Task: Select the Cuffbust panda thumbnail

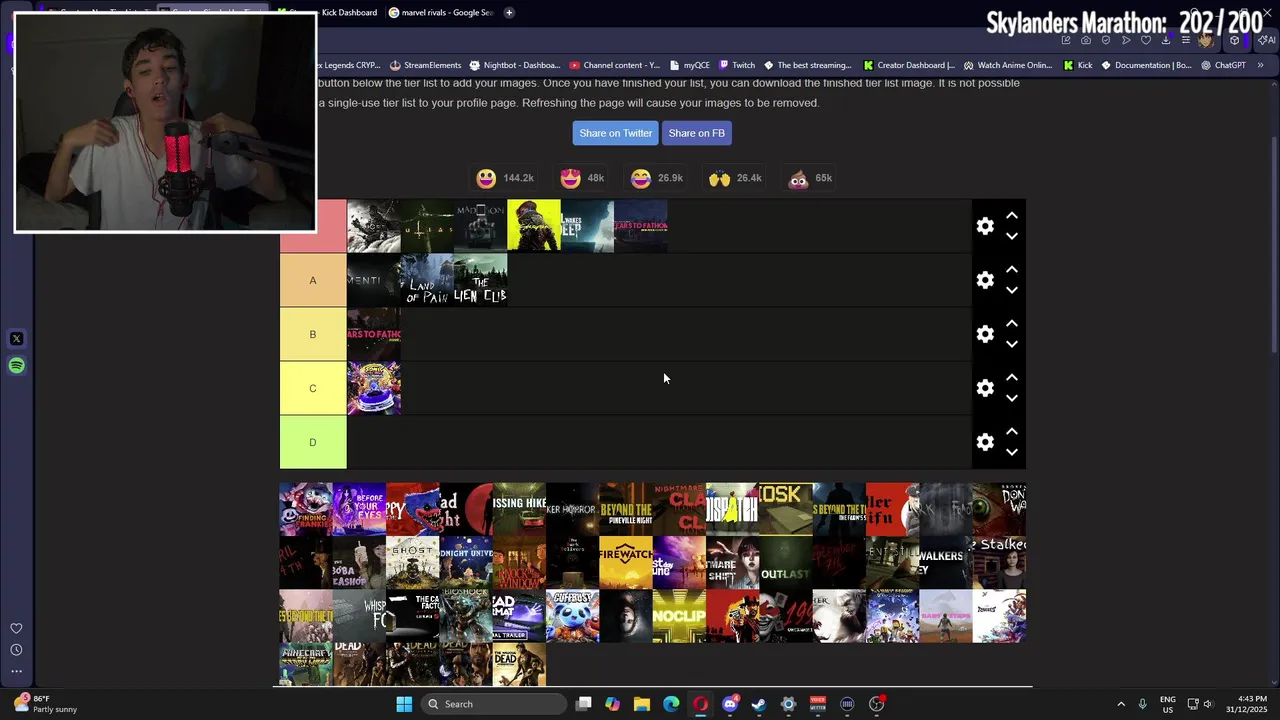Action: pyautogui.click(x=573, y=616)
